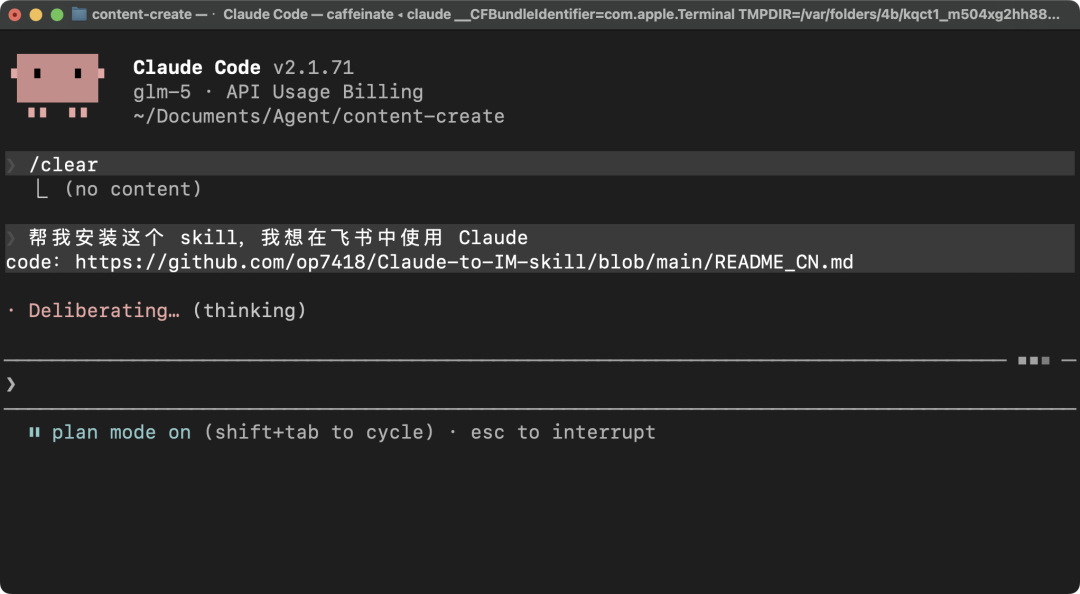Click the Deliberating… (thinking) status text

tap(167, 311)
